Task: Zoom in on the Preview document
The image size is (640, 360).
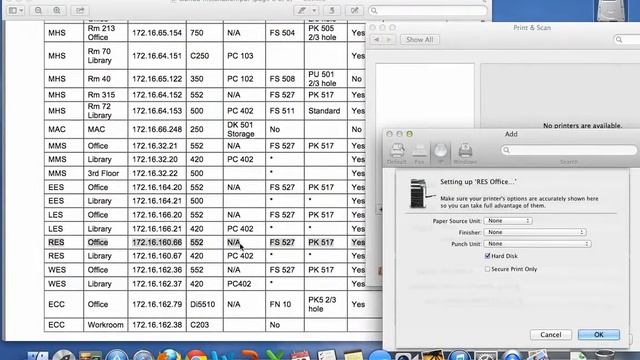Action: [57, 11]
